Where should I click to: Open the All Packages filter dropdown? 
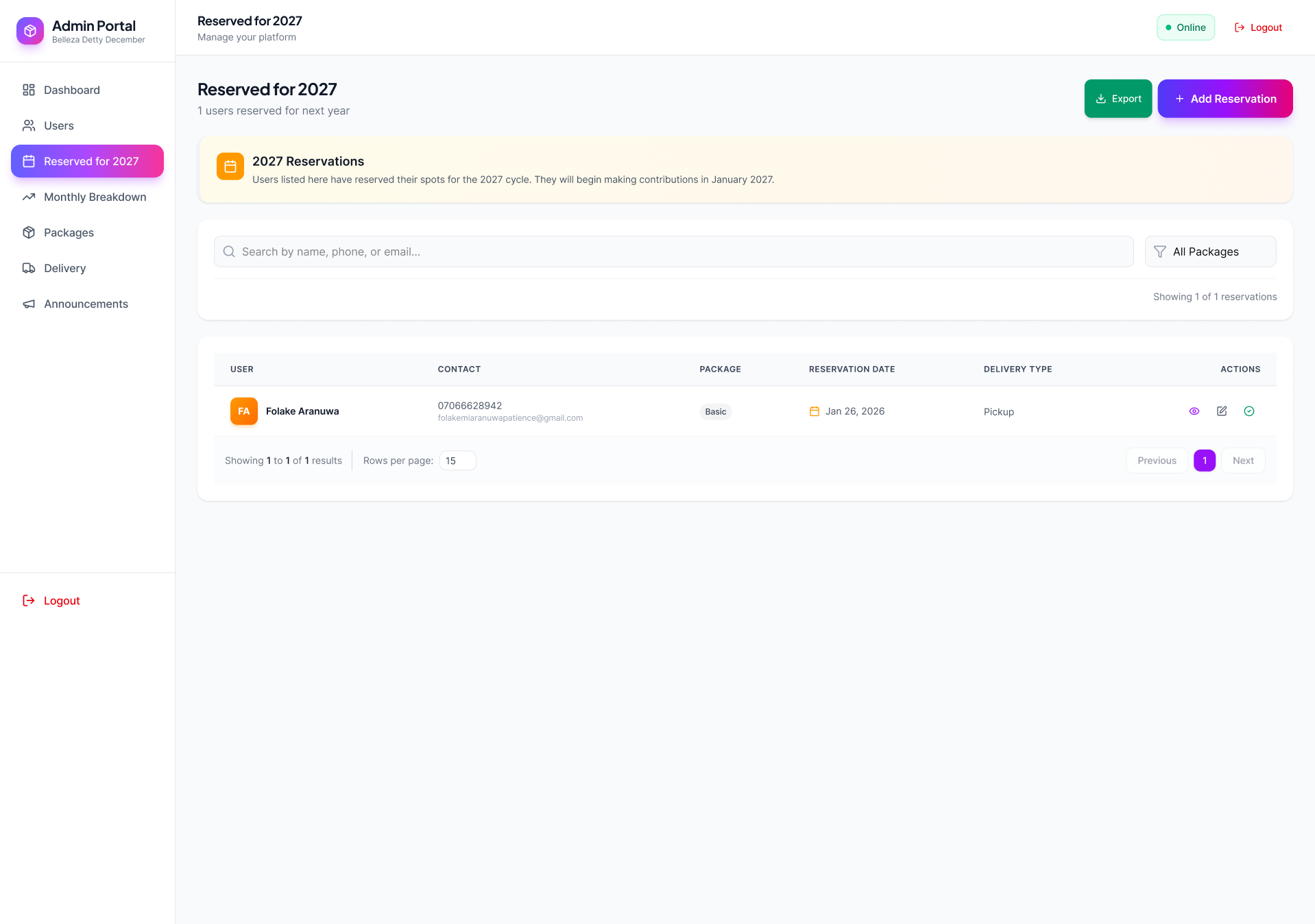coord(1210,252)
